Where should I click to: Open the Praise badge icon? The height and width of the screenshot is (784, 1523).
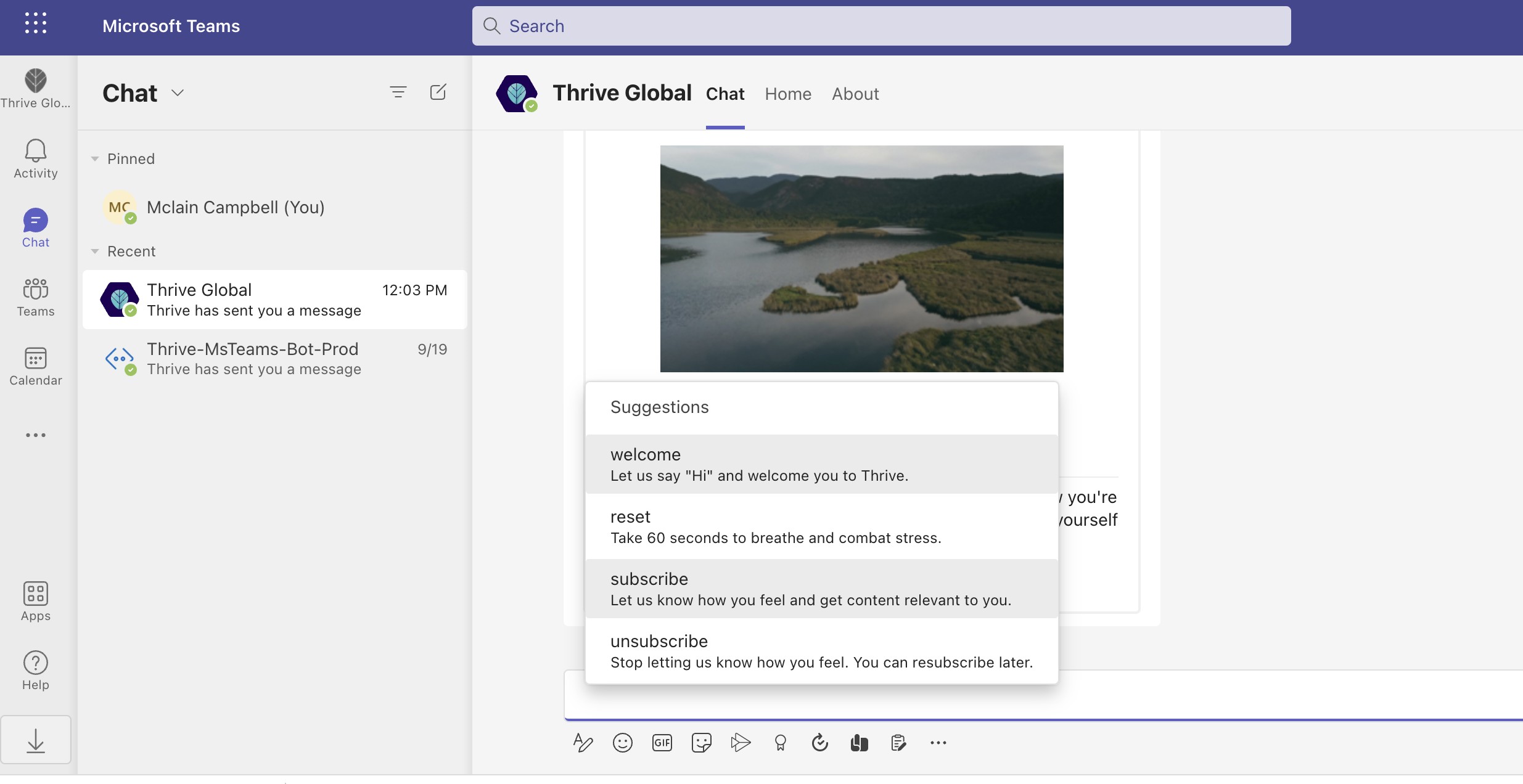coord(781,743)
